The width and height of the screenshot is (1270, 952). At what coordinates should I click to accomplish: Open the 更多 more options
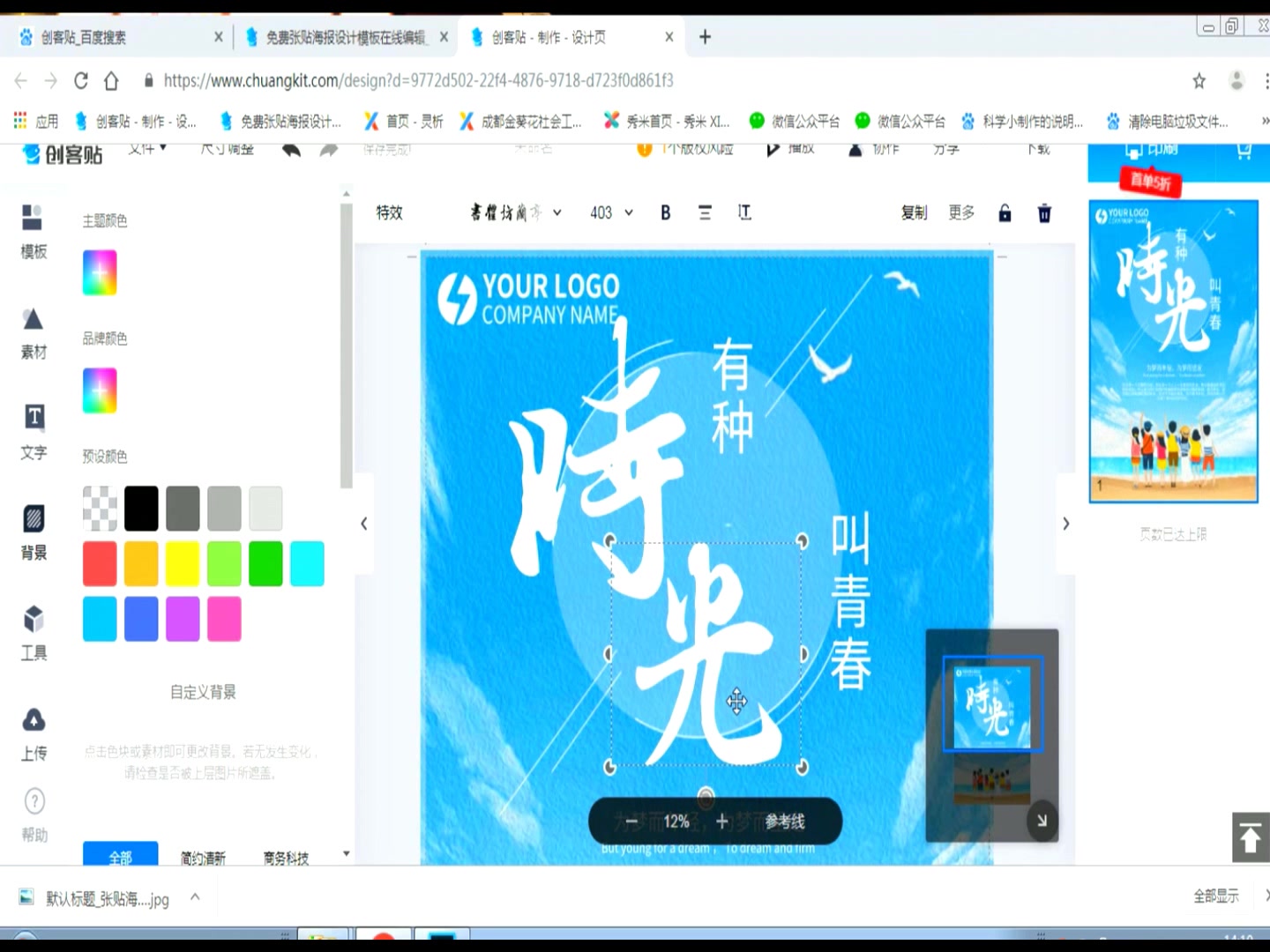(961, 212)
